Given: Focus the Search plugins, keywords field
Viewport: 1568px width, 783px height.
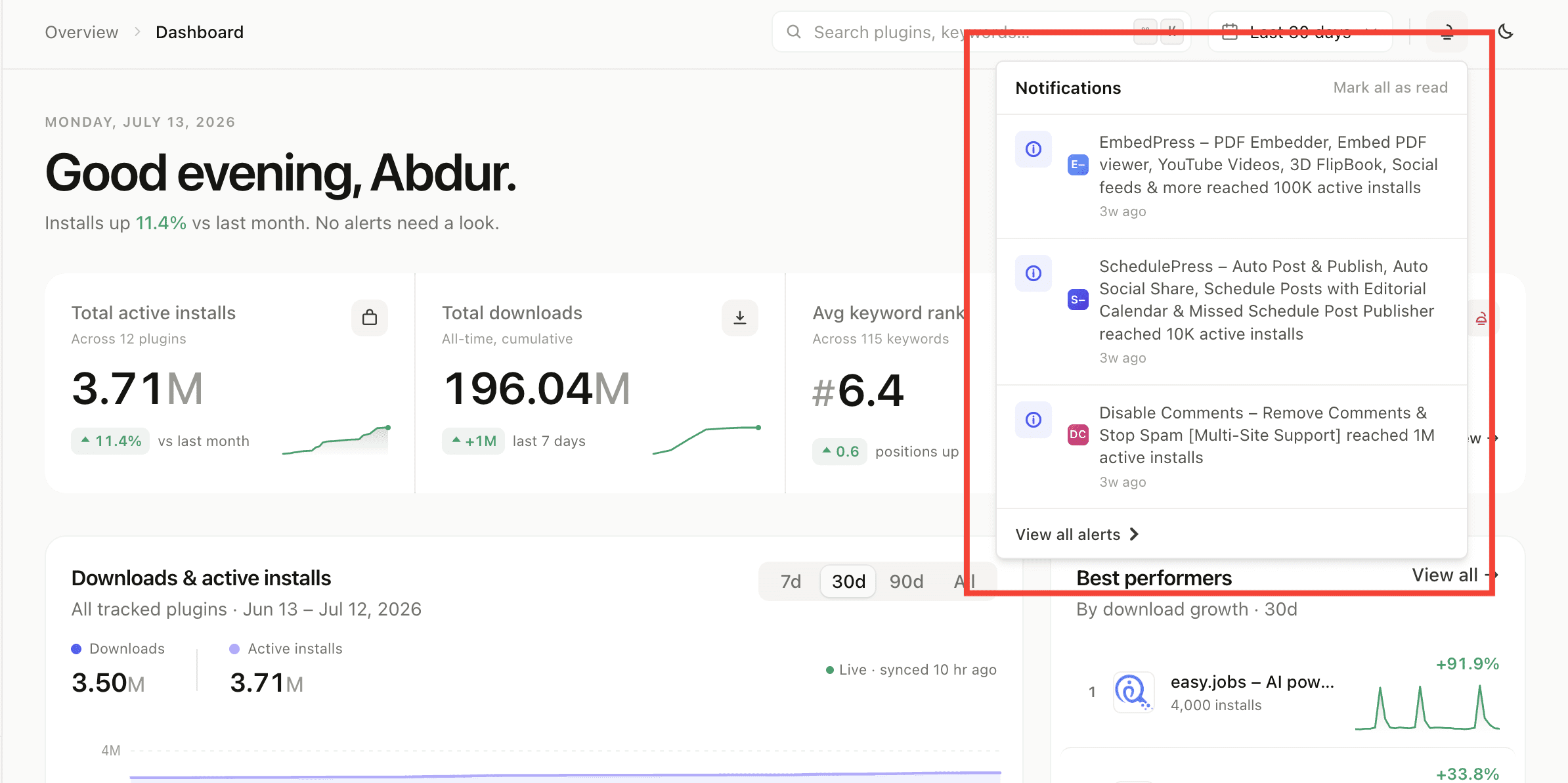Looking at the screenshot, I should (981, 32).
